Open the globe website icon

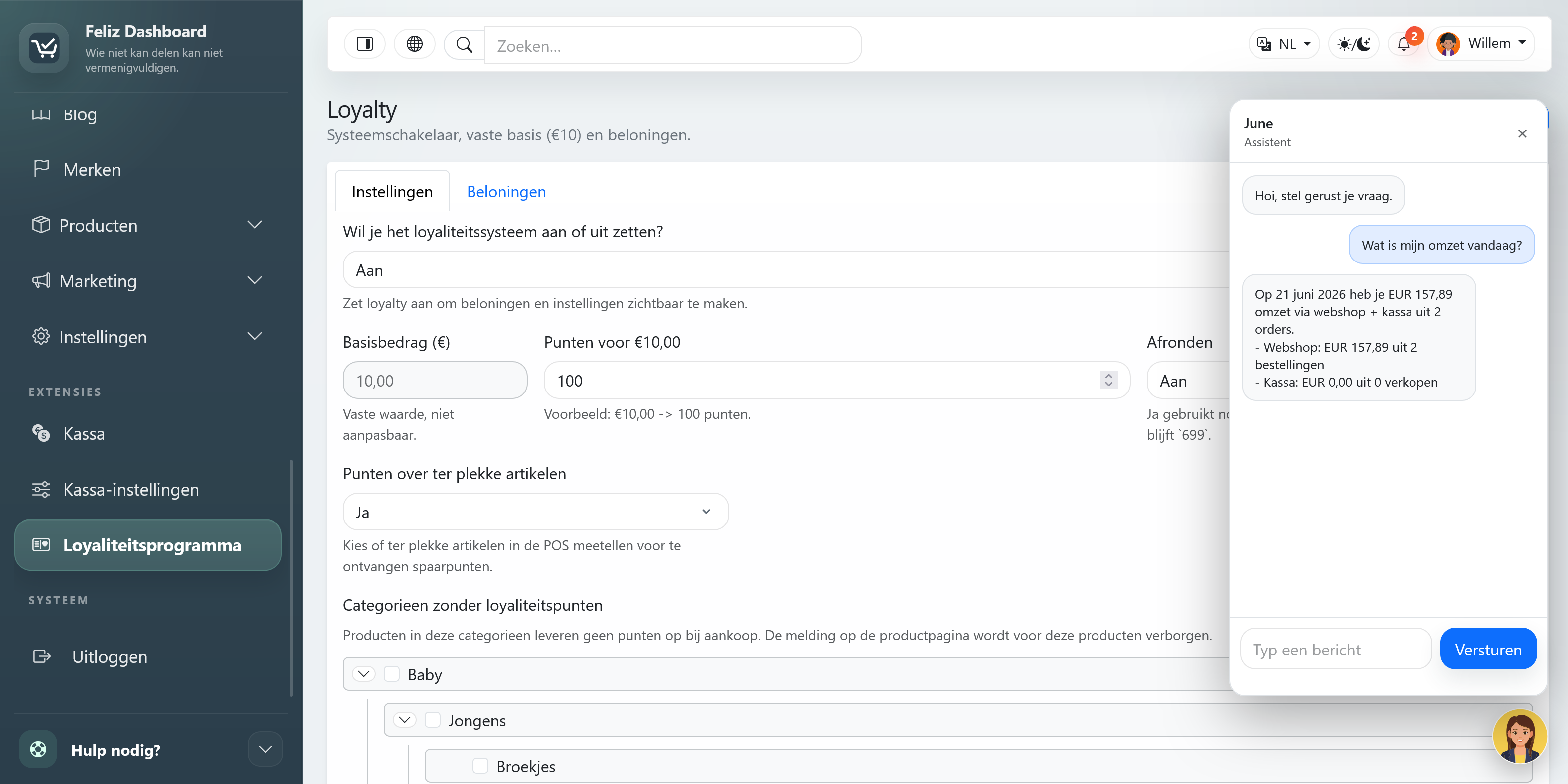415,44
